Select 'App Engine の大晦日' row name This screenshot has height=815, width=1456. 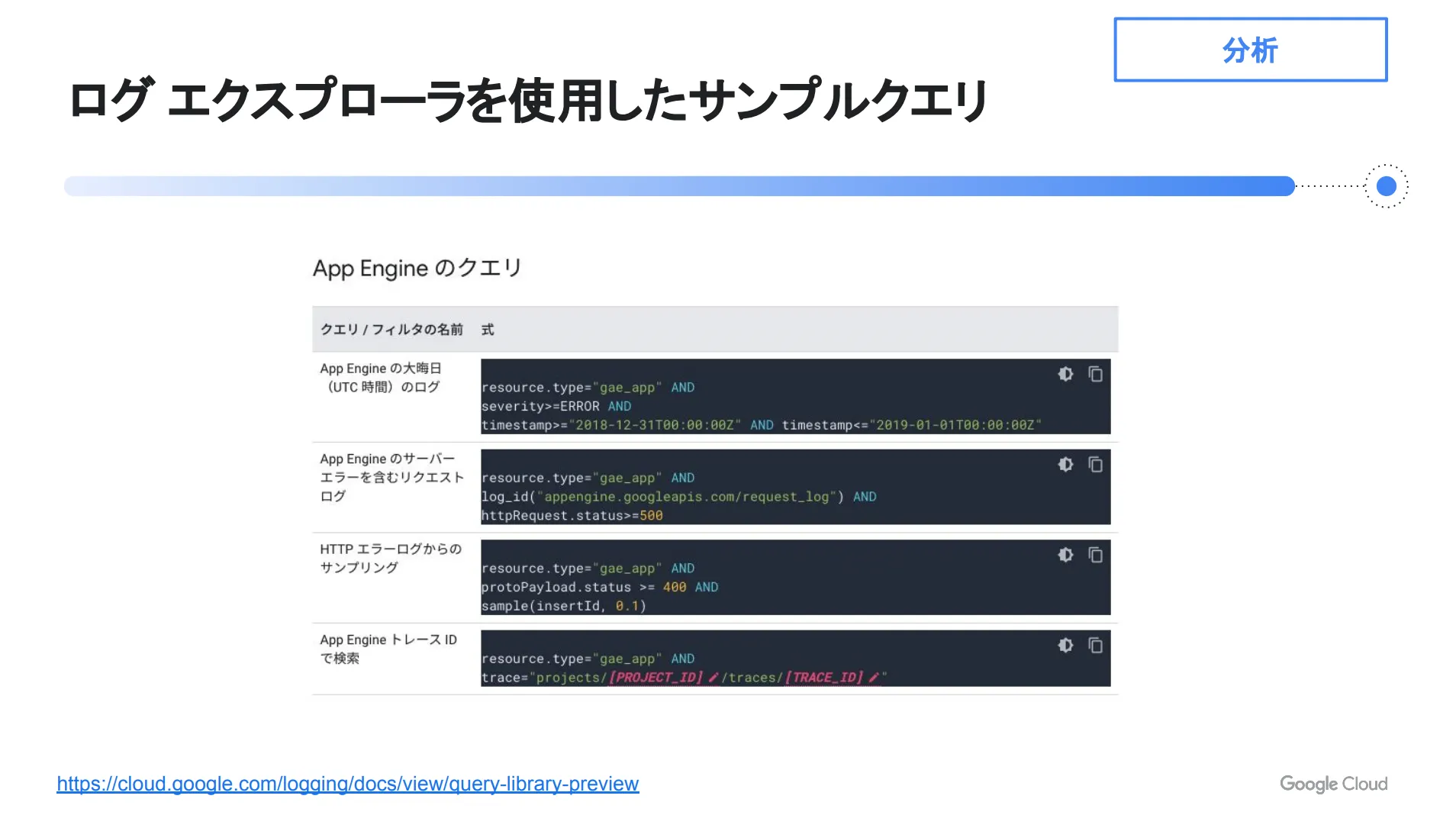(381, 378)
